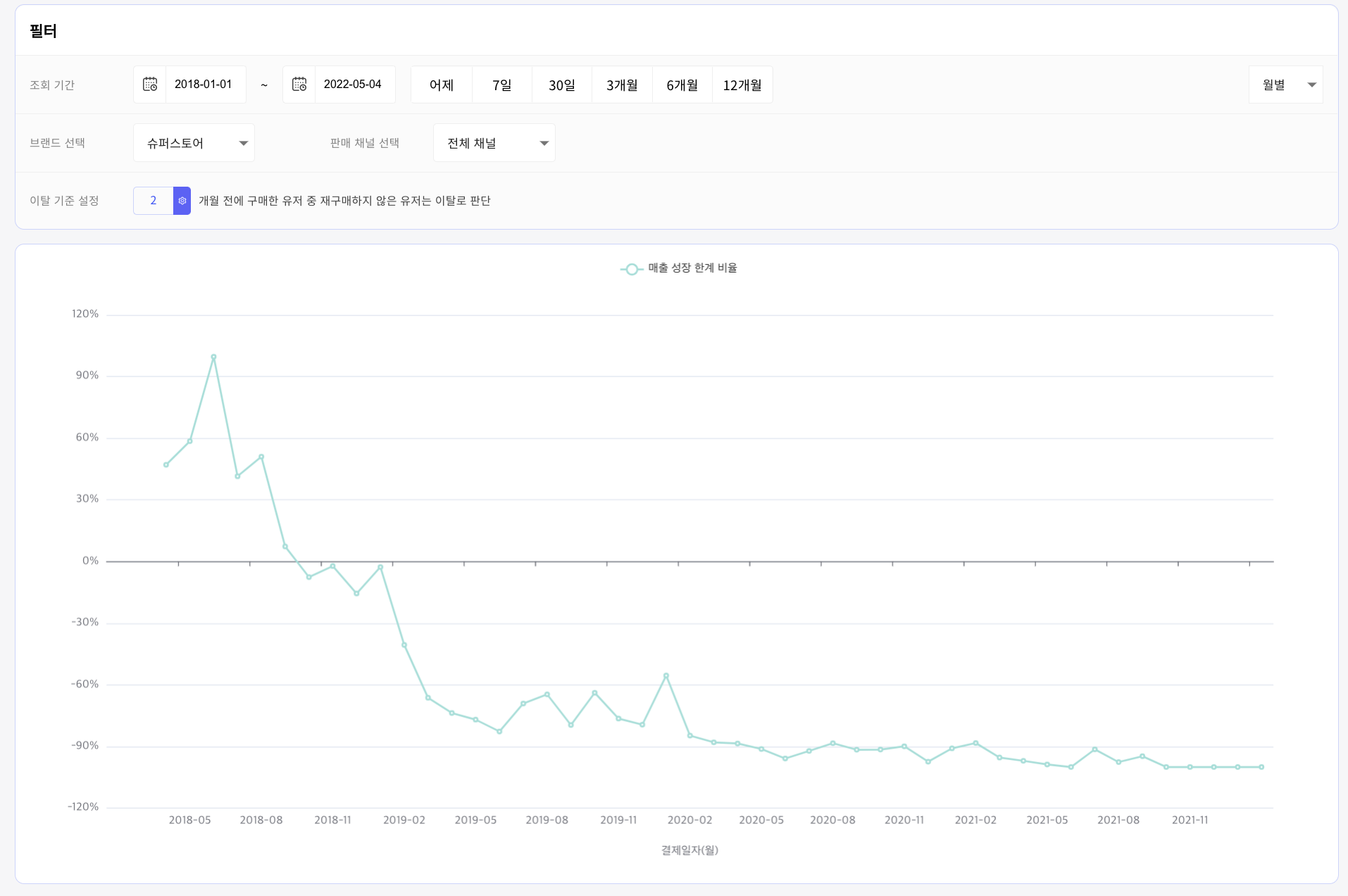This screenshot has height=896, width=1348.
Task: Click the 2021-11 x-axis label
Action: pos(1190,820)
